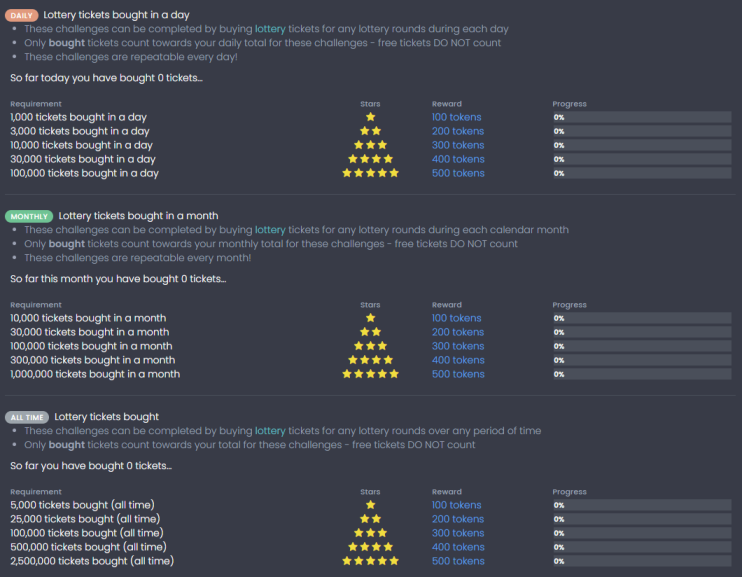Click the single star icon for 1,000 daily tickets
742x577 pixels.
pos(371,117)
